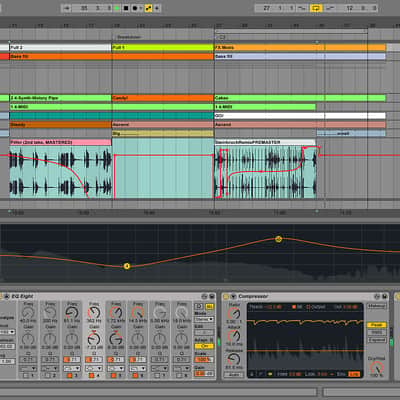Click Compressor save preset icon
The width and height of the screenshot is (400, 400).
(384, 296)
